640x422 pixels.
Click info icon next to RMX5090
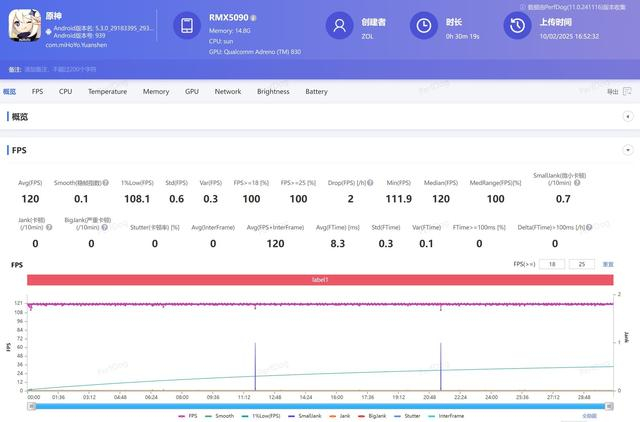pyautogui.click(x=253, y=18)
